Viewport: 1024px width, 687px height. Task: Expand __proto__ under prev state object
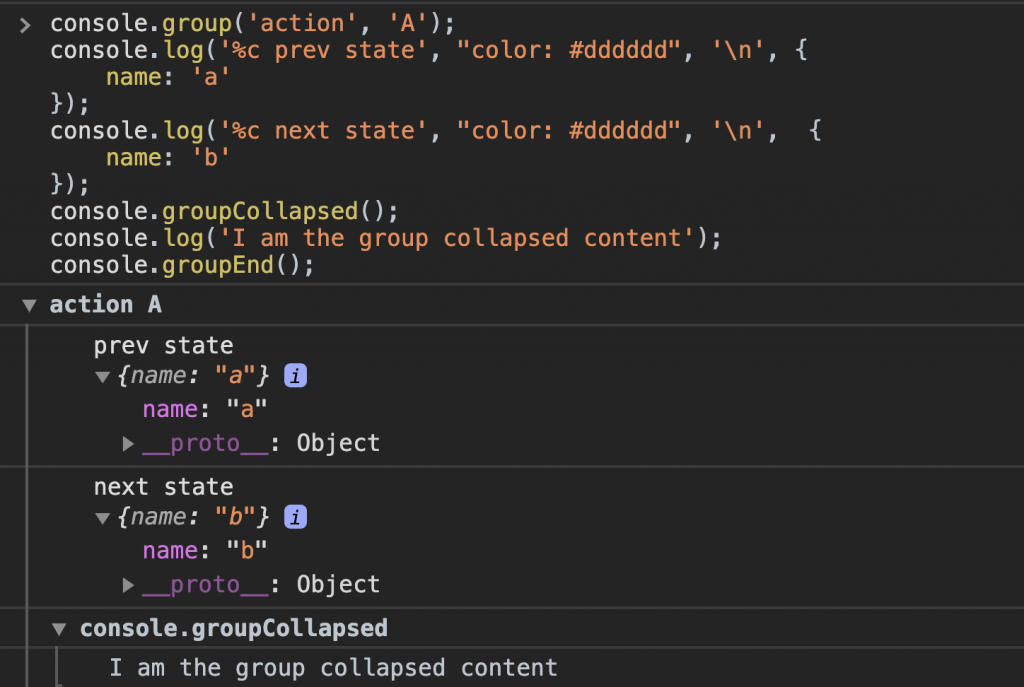click(x=129, y=444)
